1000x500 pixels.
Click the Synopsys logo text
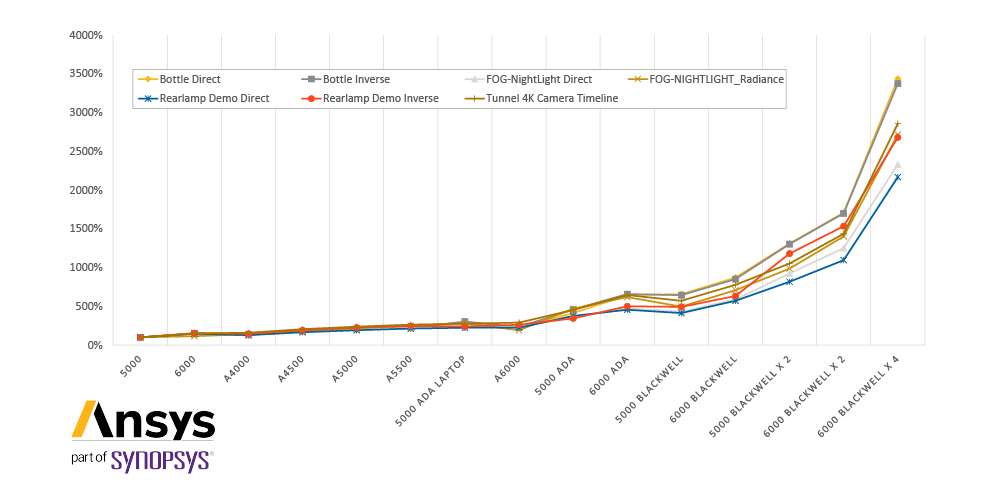tap(162, 460)
